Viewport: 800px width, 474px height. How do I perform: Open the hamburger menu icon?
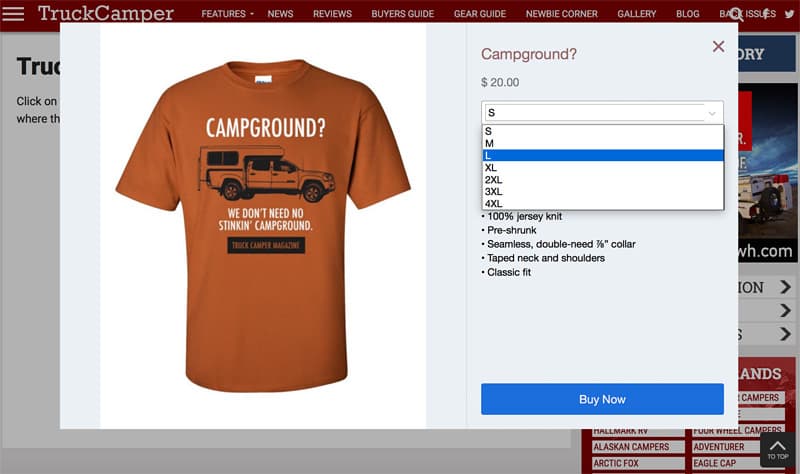click(x=13, y=13)
